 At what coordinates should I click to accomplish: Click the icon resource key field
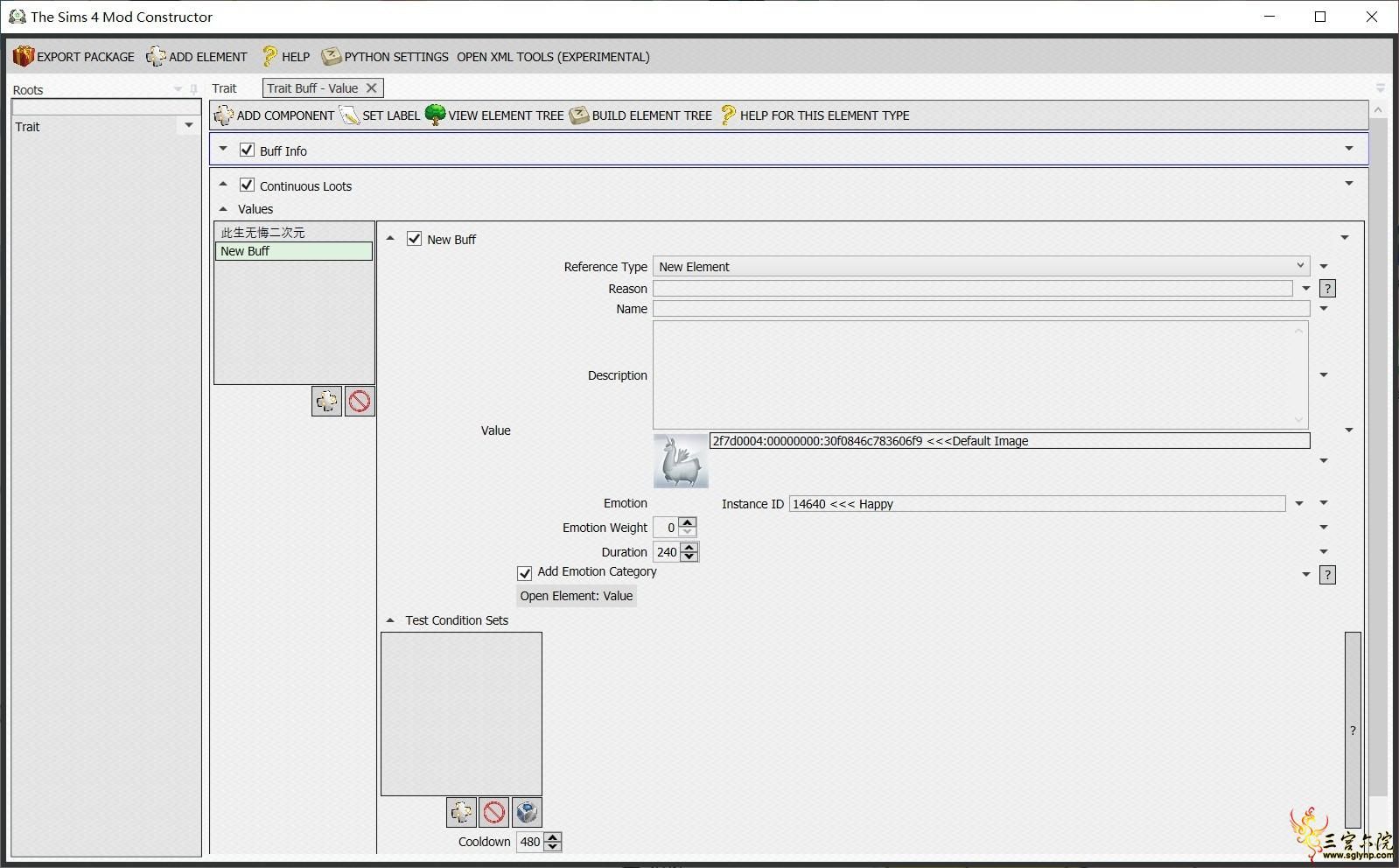[1010, 441]
